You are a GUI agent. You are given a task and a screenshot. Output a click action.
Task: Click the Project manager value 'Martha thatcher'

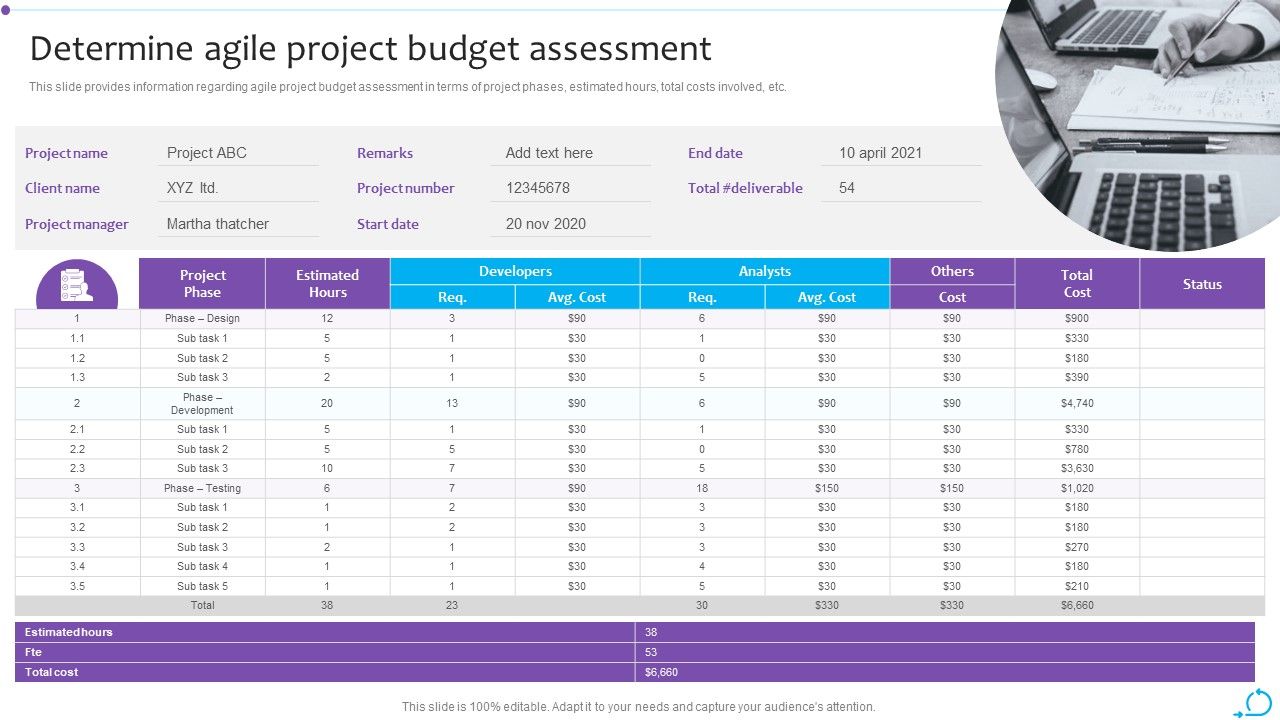218,224
